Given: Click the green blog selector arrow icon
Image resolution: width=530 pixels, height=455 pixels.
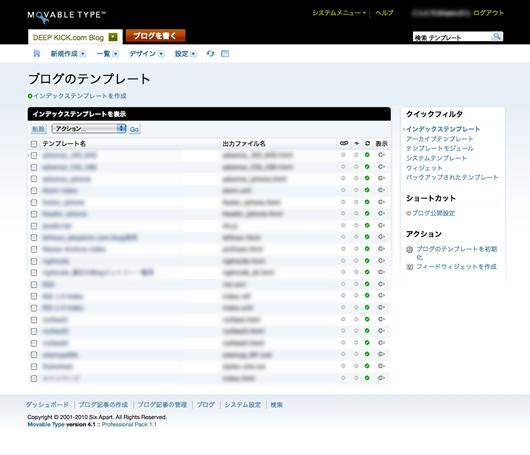Looking at the screenshot, I should click(113, 37).
